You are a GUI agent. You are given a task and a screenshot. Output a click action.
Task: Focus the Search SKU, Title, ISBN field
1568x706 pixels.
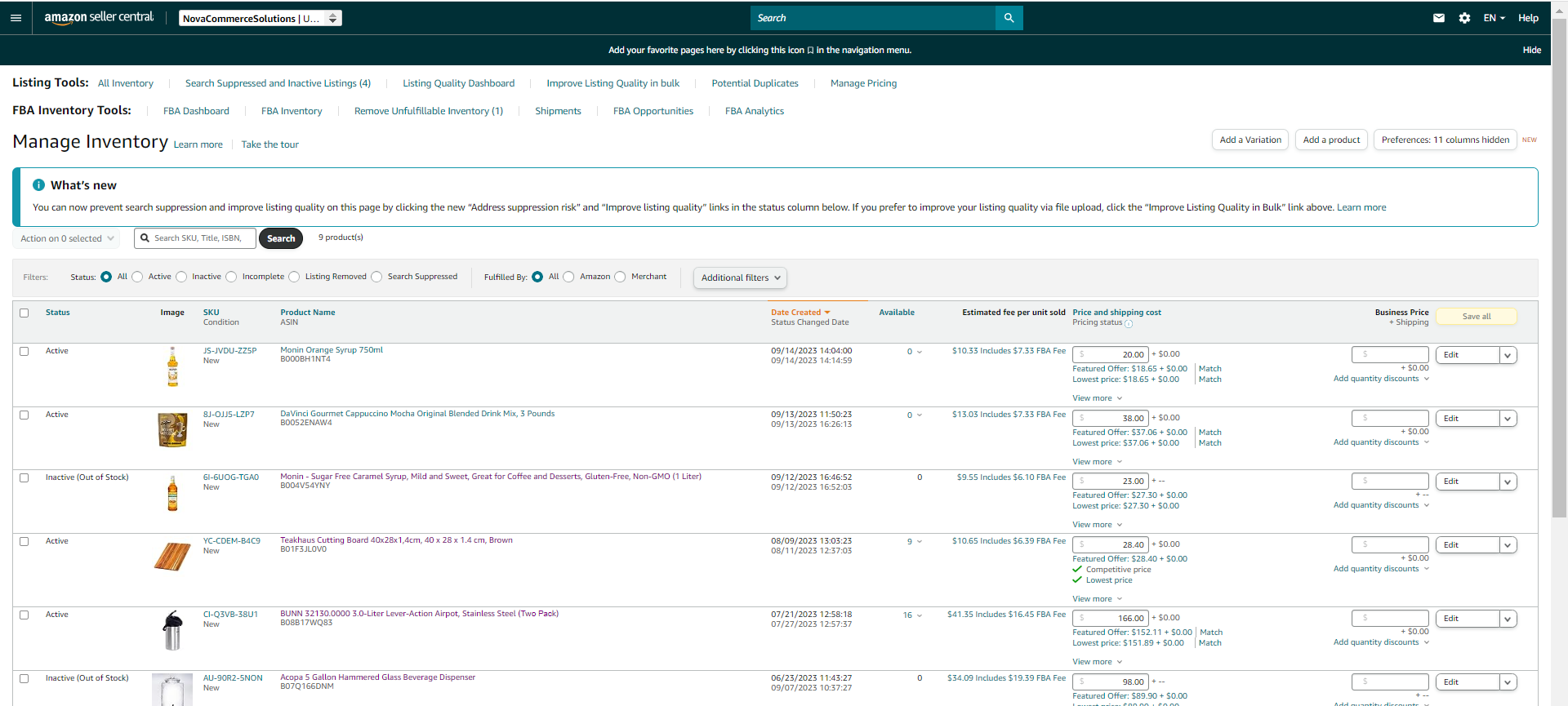195,238
